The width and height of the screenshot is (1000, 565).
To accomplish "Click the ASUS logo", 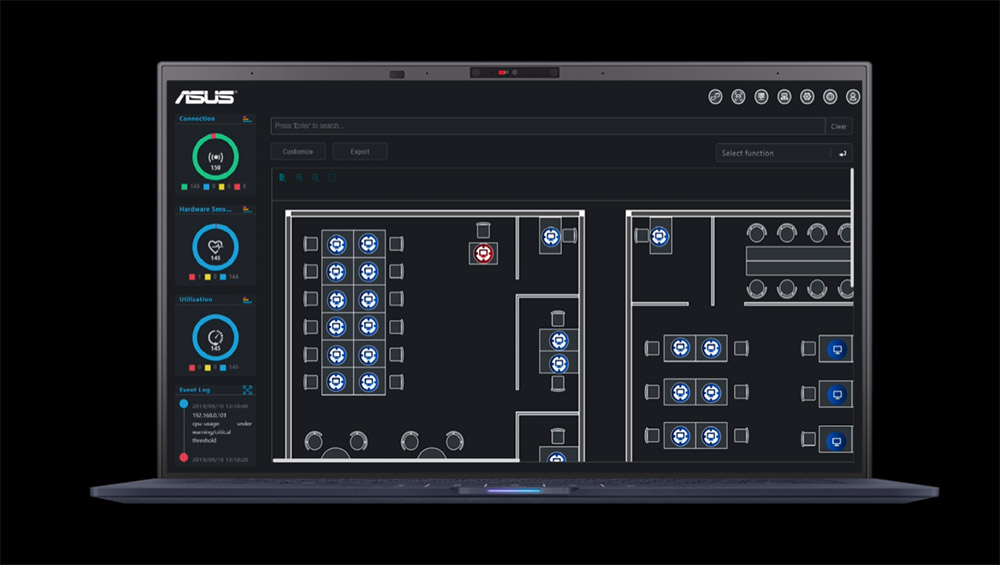I will pyautogui.click(x=205, y=97).
